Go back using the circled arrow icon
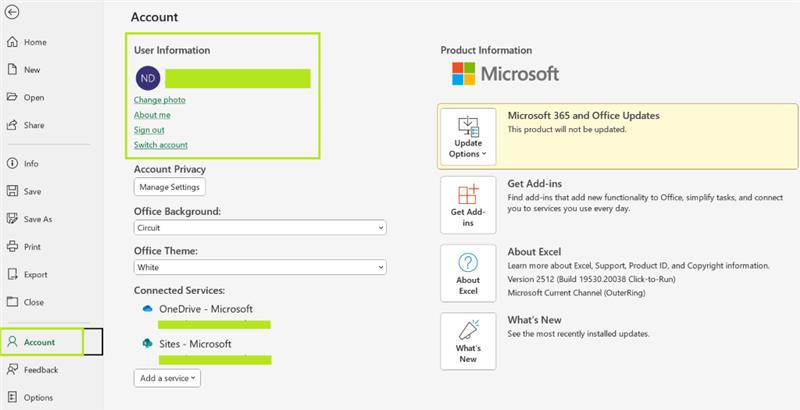The height and width of the screenshot is (410, 800). tap(12, 12)
